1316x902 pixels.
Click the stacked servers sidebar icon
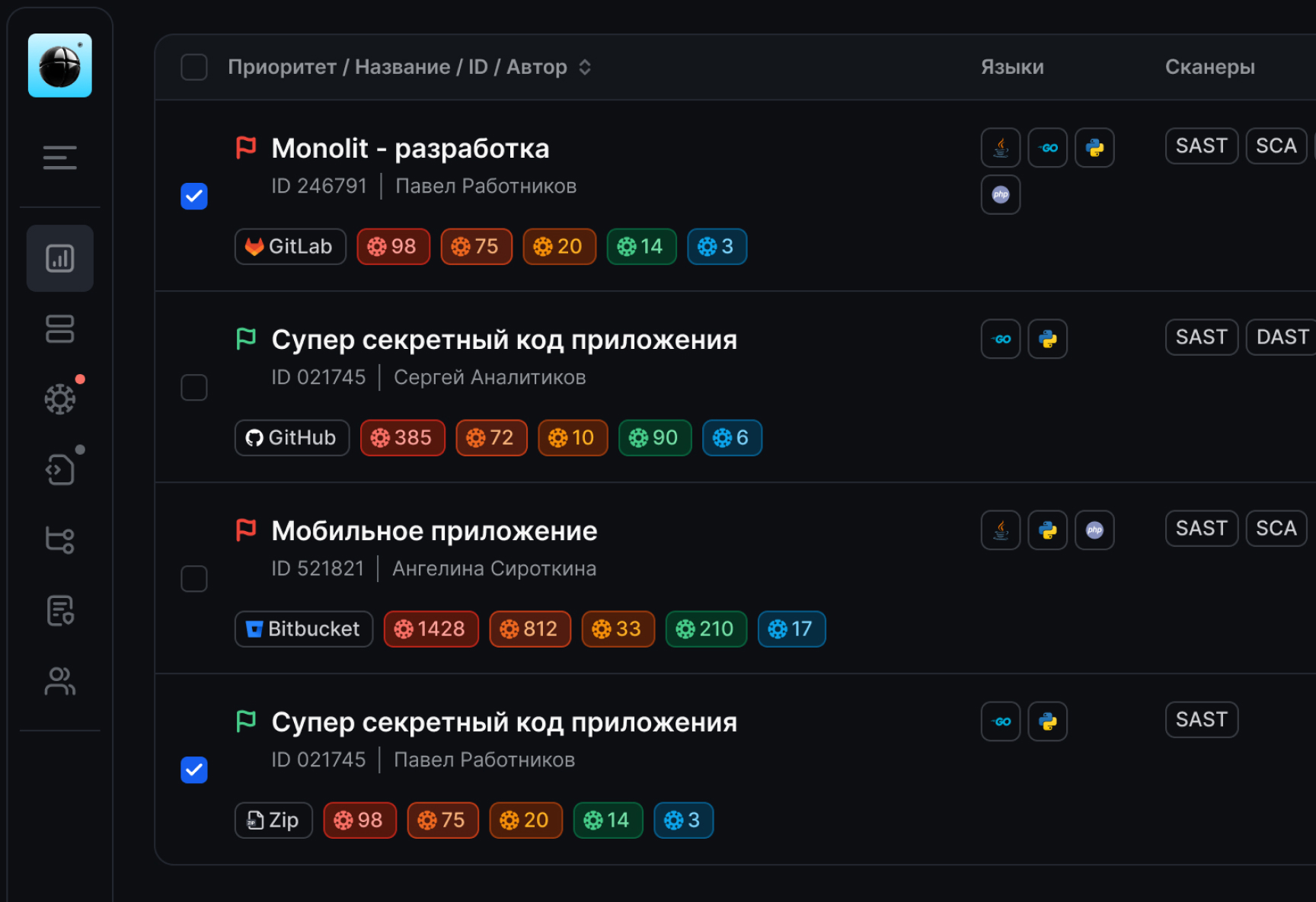[x=59, y=329]
